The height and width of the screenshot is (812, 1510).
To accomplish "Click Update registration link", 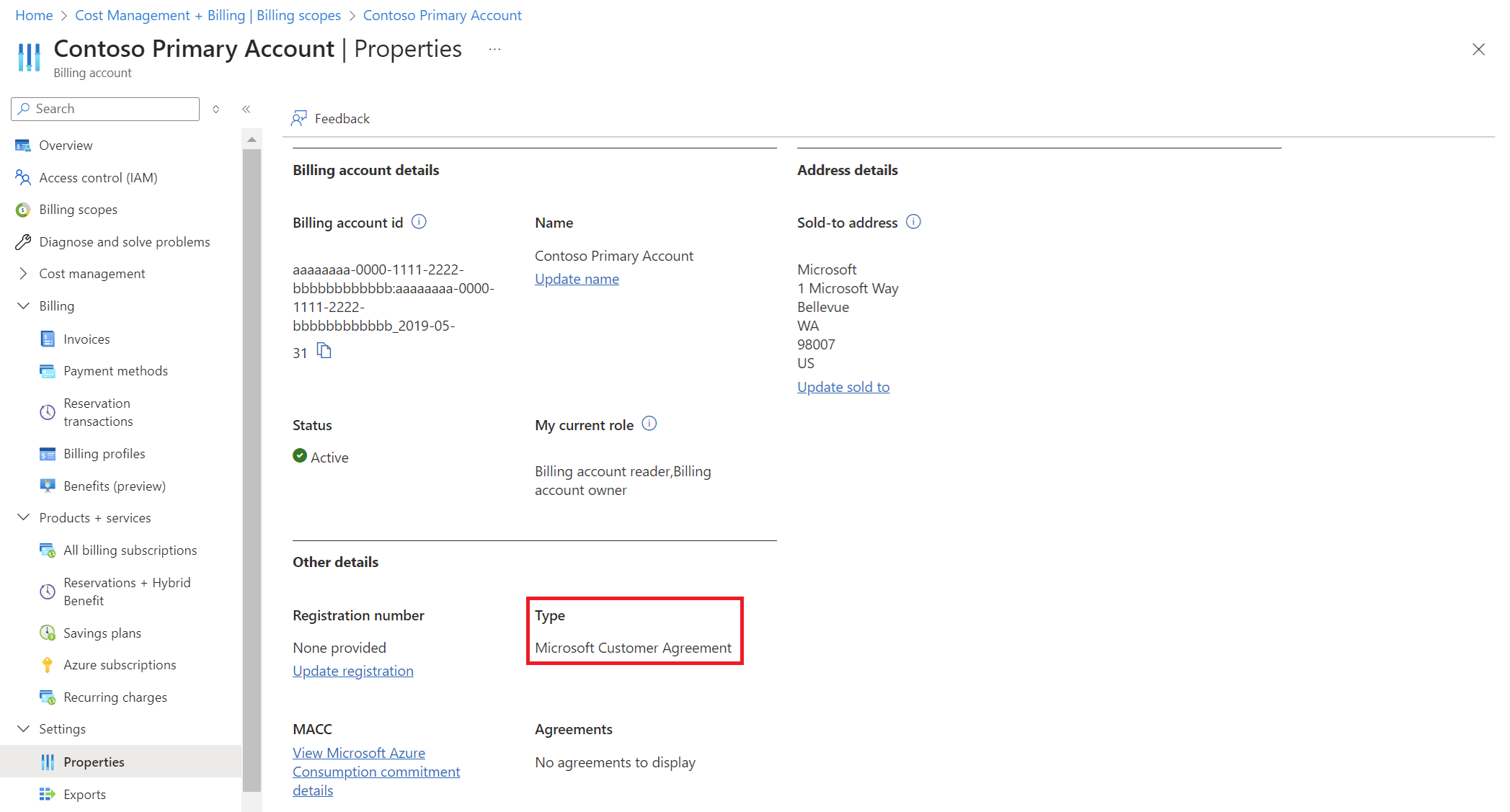I will coord(353,670).
